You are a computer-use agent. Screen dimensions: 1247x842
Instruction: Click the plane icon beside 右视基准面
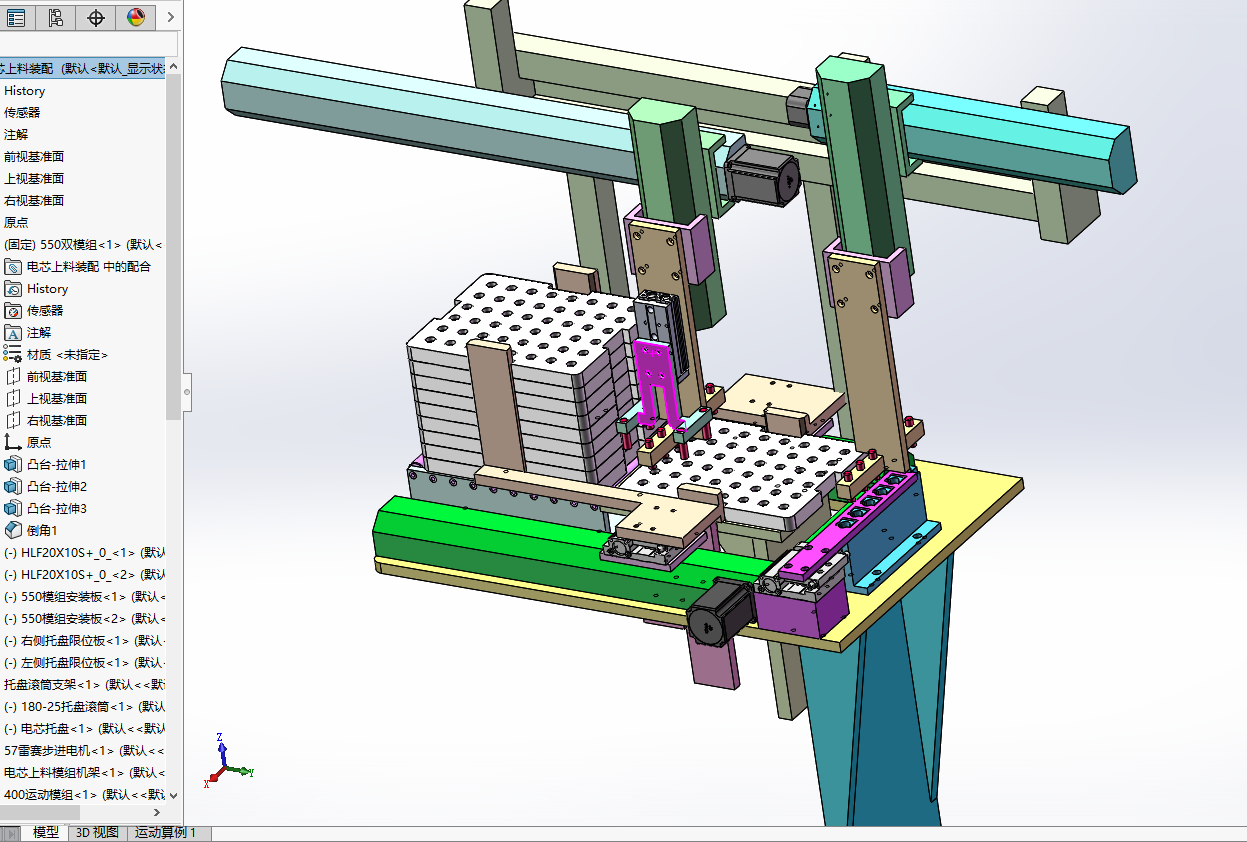(13, 420)
